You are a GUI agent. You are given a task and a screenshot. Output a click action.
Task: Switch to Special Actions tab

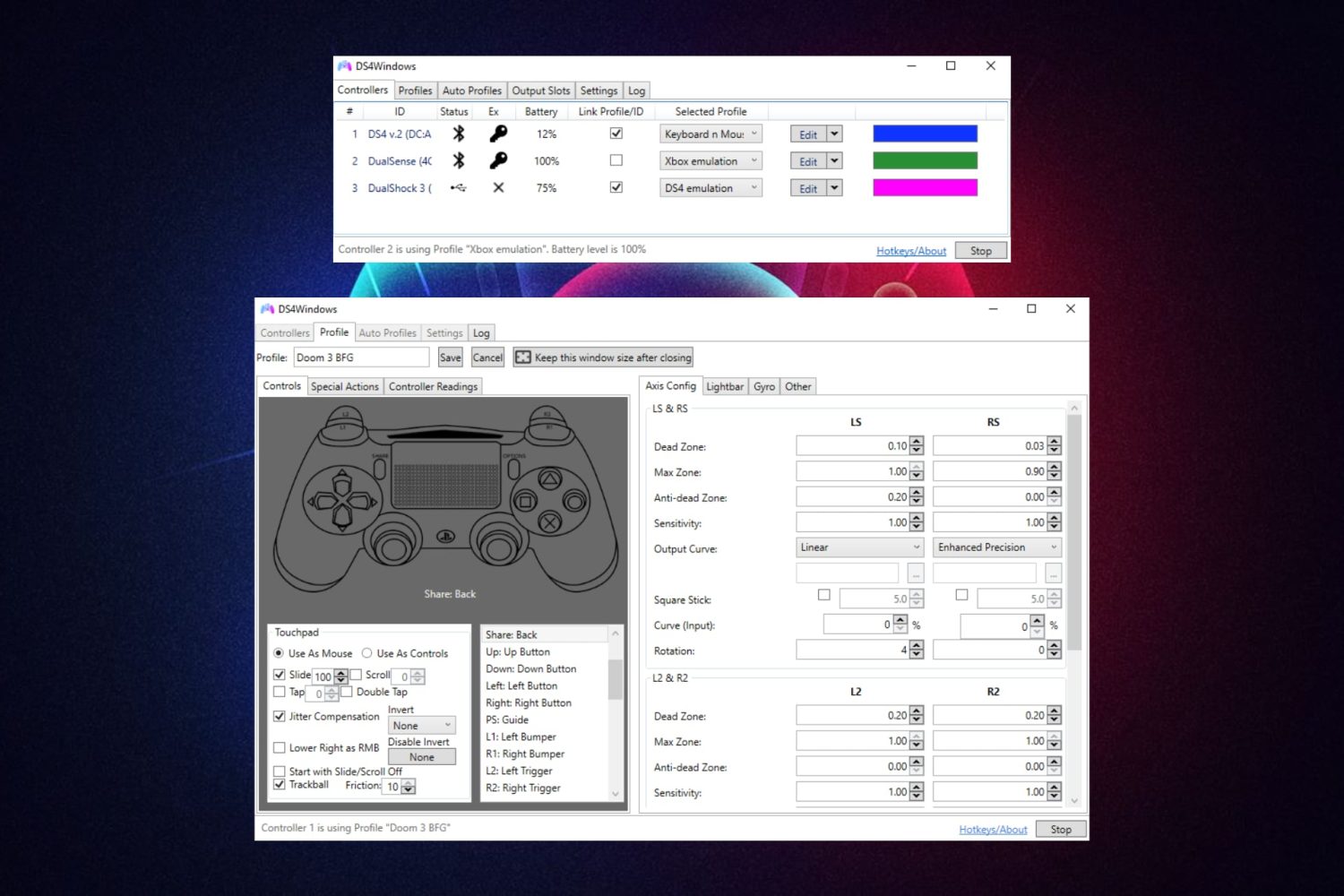345,386
